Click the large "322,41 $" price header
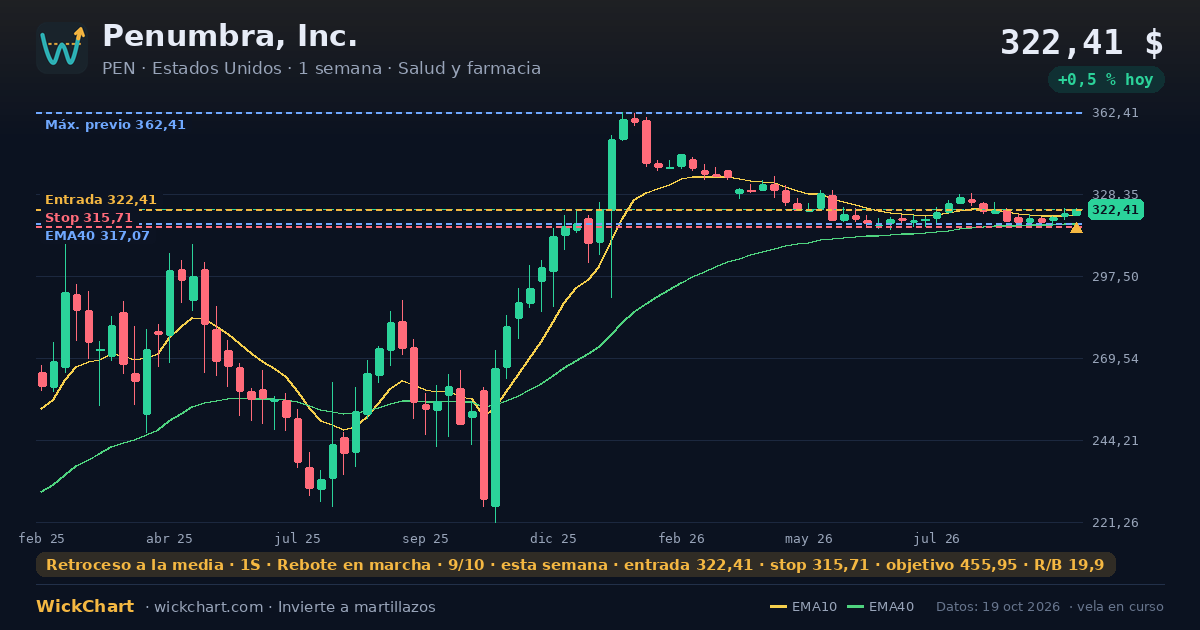 1082,43
